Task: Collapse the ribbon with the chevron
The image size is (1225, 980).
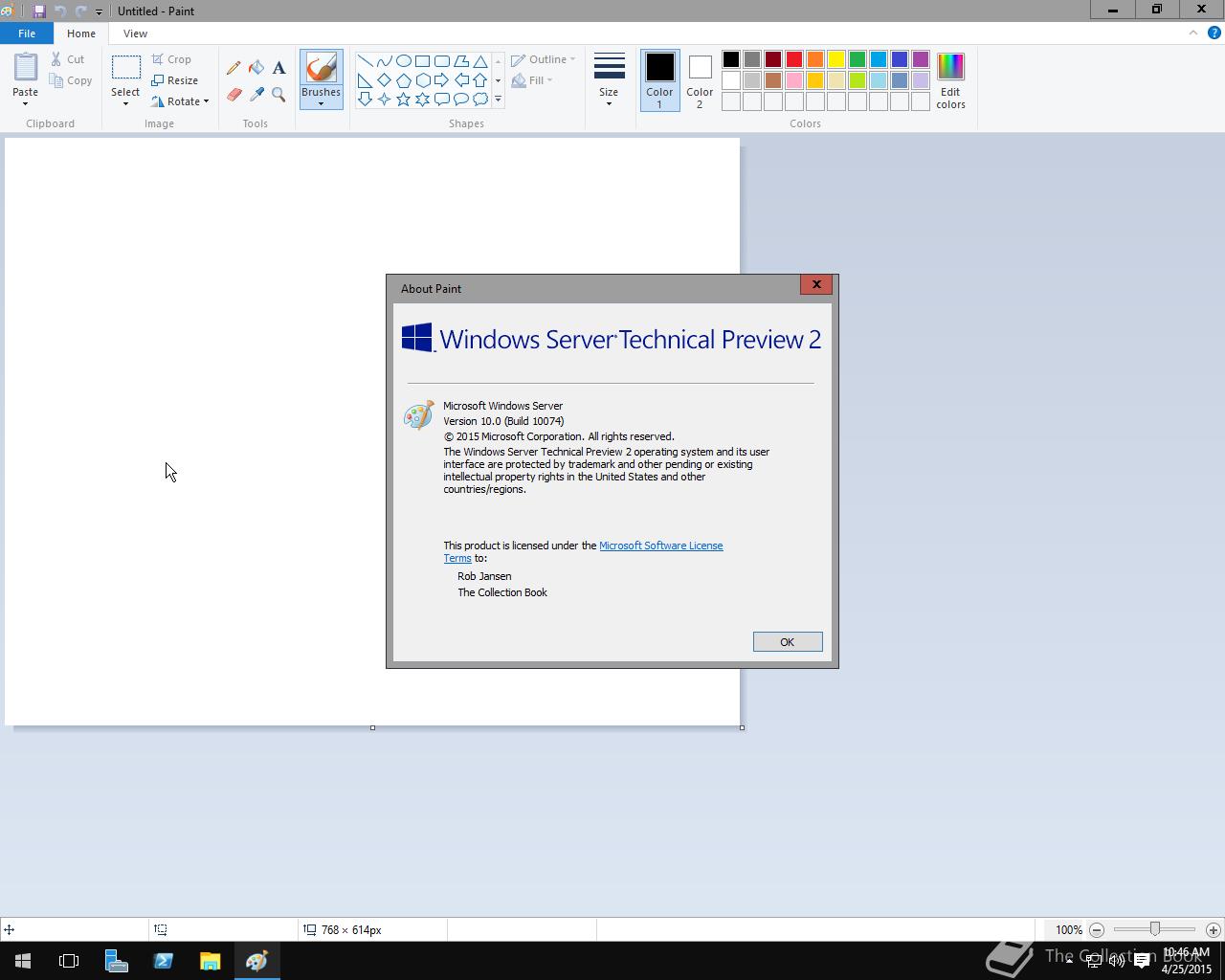Action: 1193,33
